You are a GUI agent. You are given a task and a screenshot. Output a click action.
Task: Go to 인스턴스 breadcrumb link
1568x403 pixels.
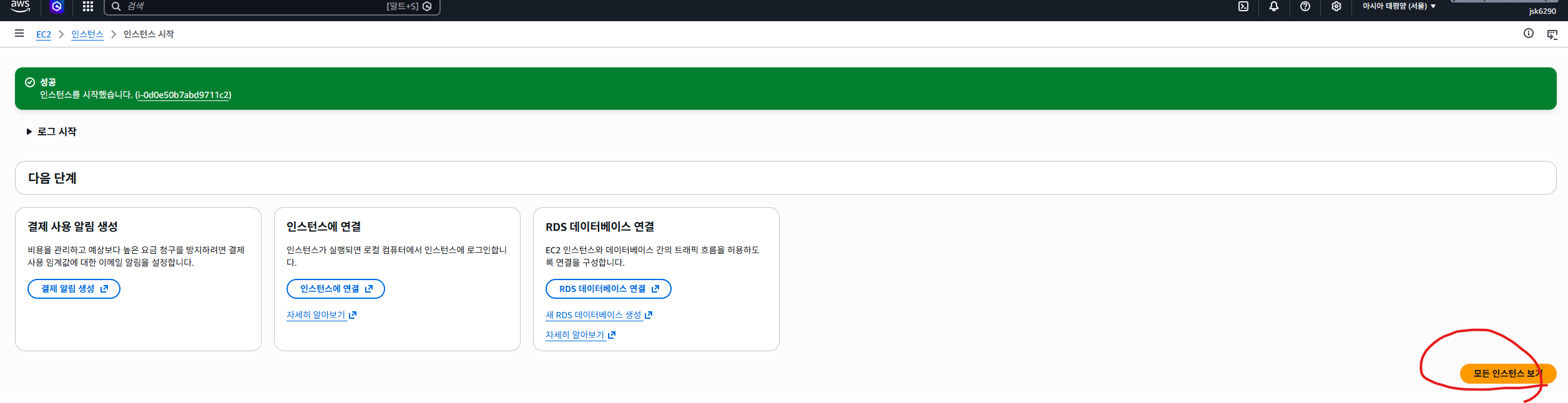coord(87,34)
